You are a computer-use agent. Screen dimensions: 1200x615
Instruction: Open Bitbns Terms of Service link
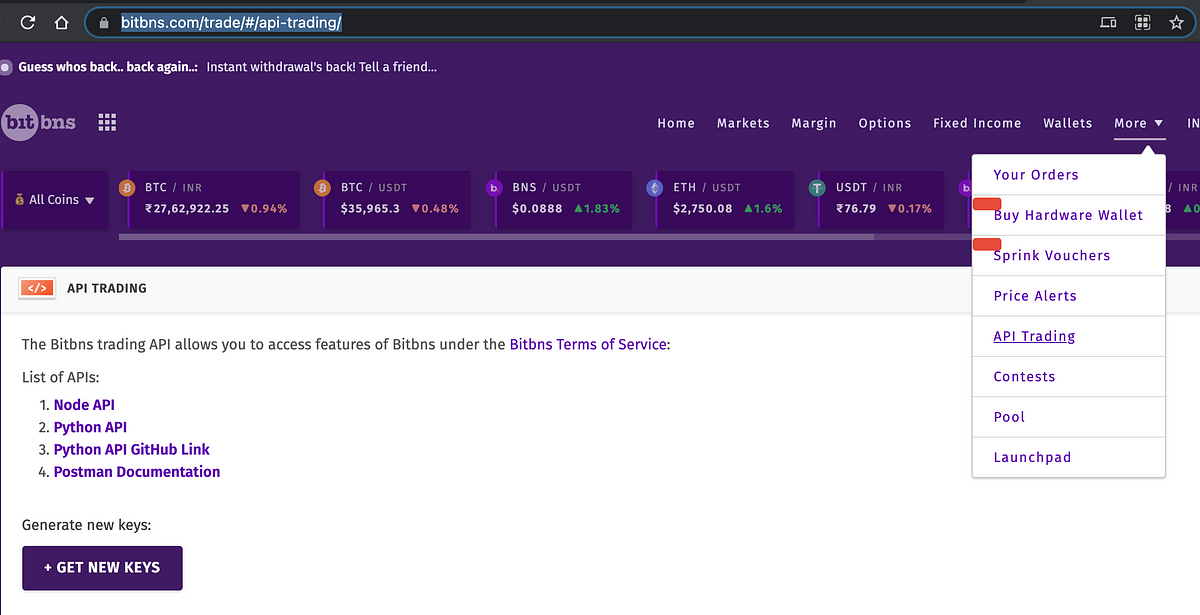pyautogui.click(x=588, y=344)
